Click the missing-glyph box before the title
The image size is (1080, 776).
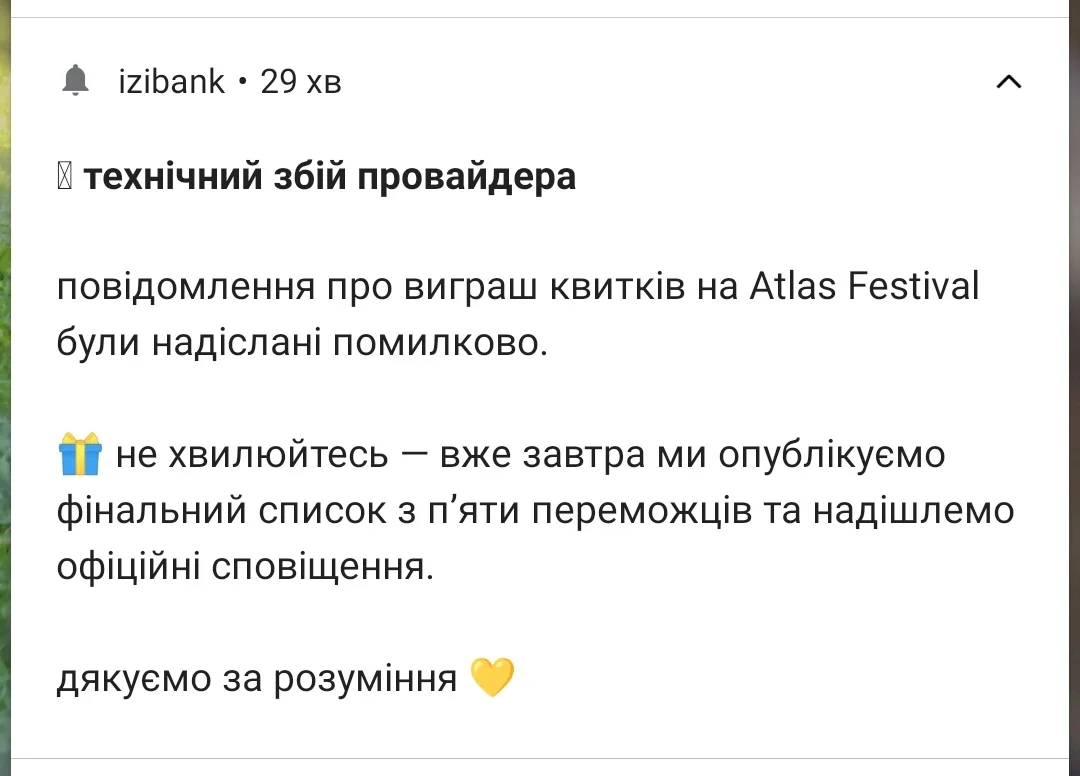coord(64,176)
